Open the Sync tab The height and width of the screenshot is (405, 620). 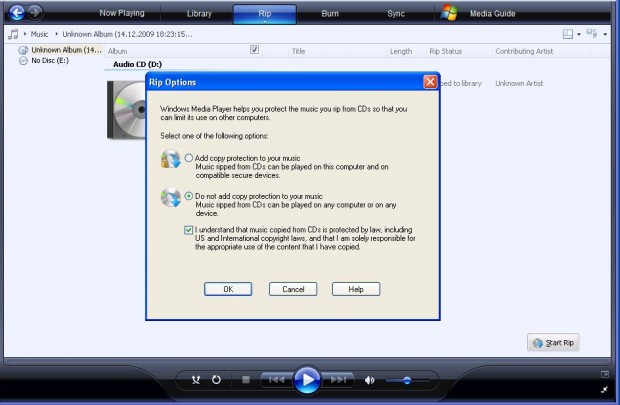(x=396, y=13)
